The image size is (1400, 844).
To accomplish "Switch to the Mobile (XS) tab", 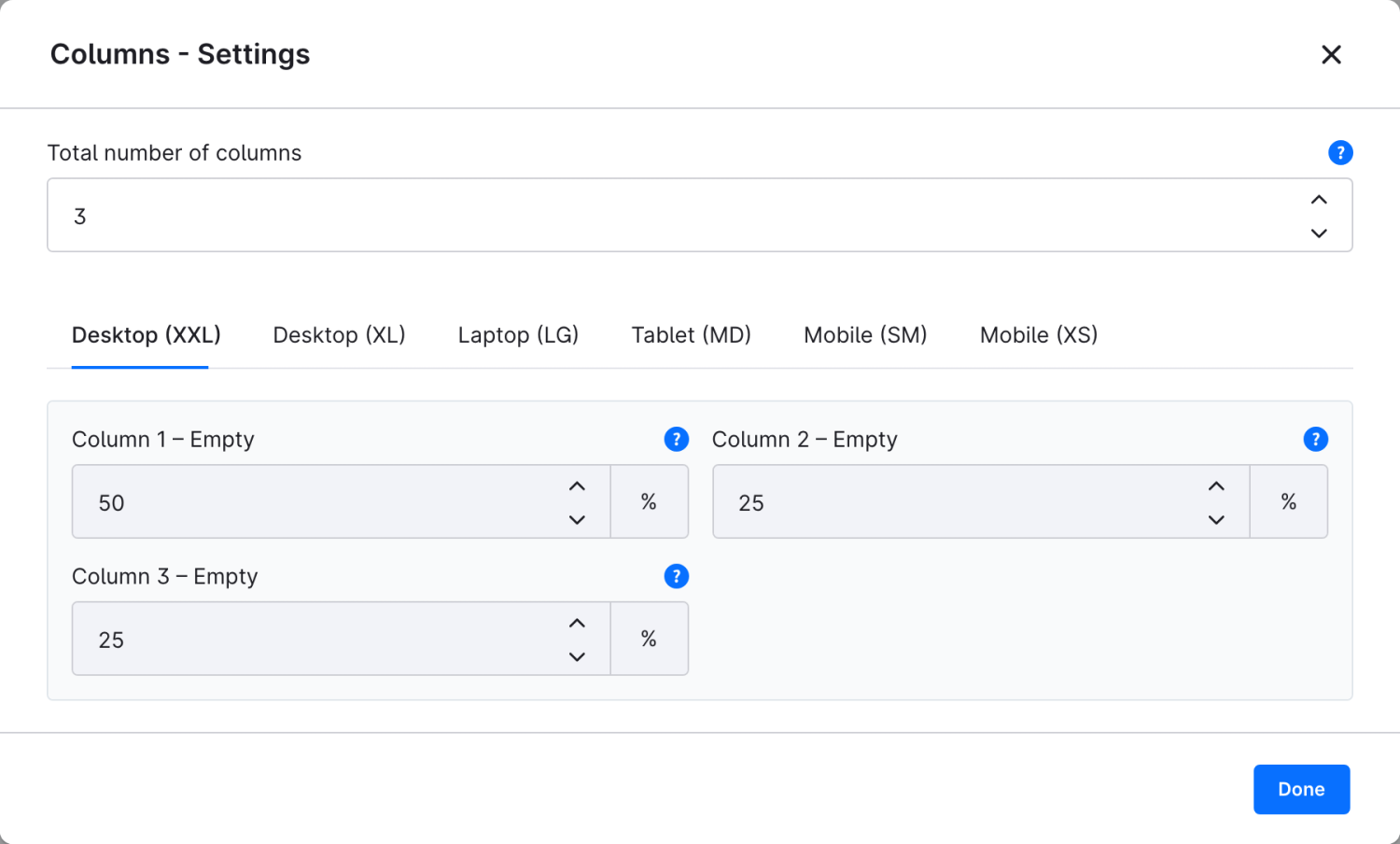I will (1039, 335).
